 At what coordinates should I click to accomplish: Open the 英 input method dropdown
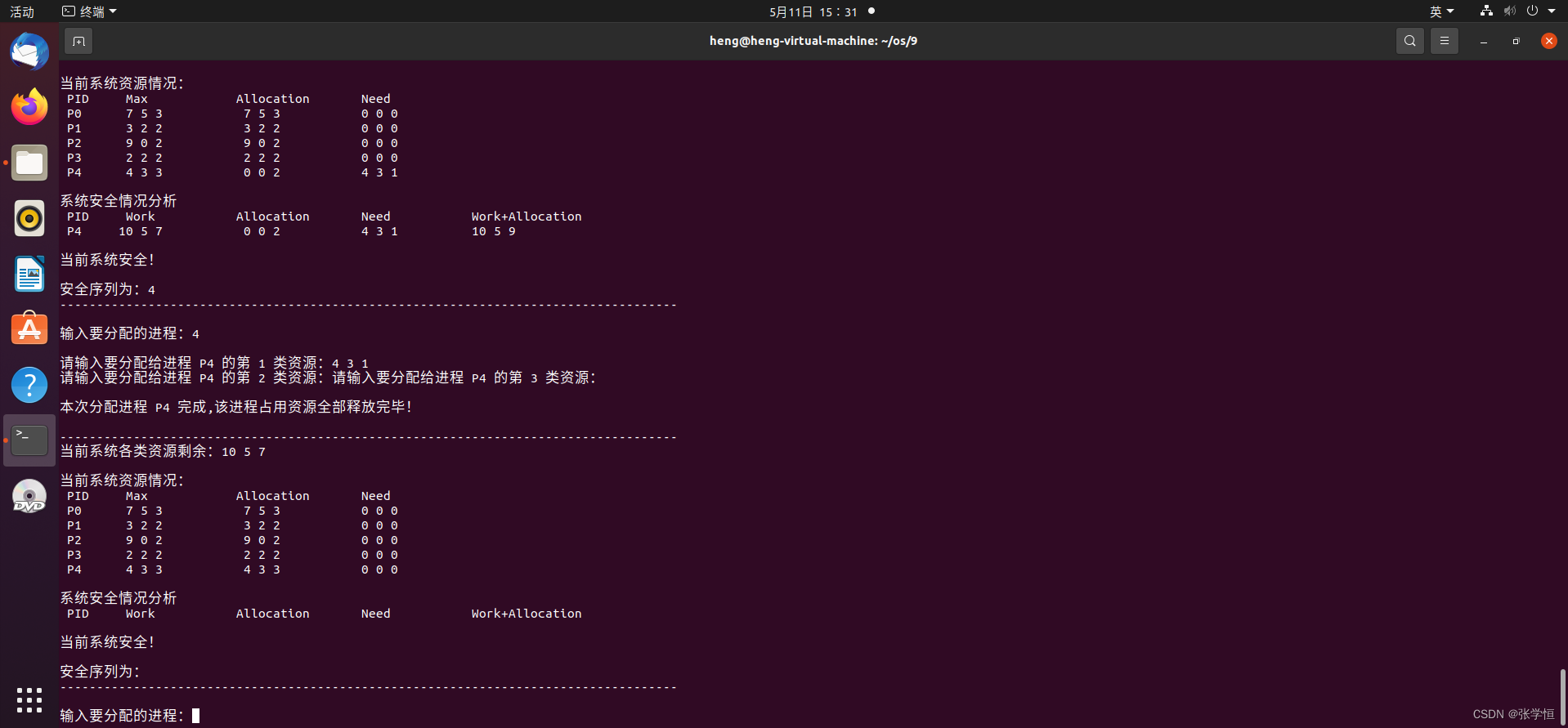[x=1441, y=11]
